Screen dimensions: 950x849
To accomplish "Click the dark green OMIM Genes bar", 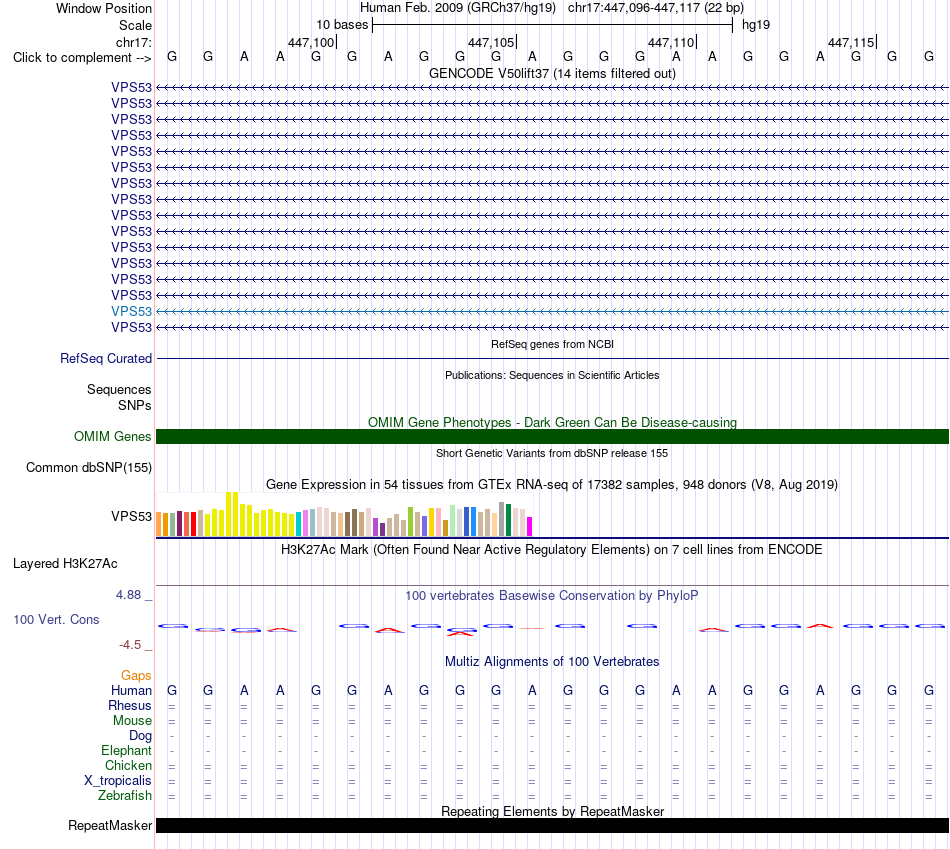I will click(x=552, y=436).
